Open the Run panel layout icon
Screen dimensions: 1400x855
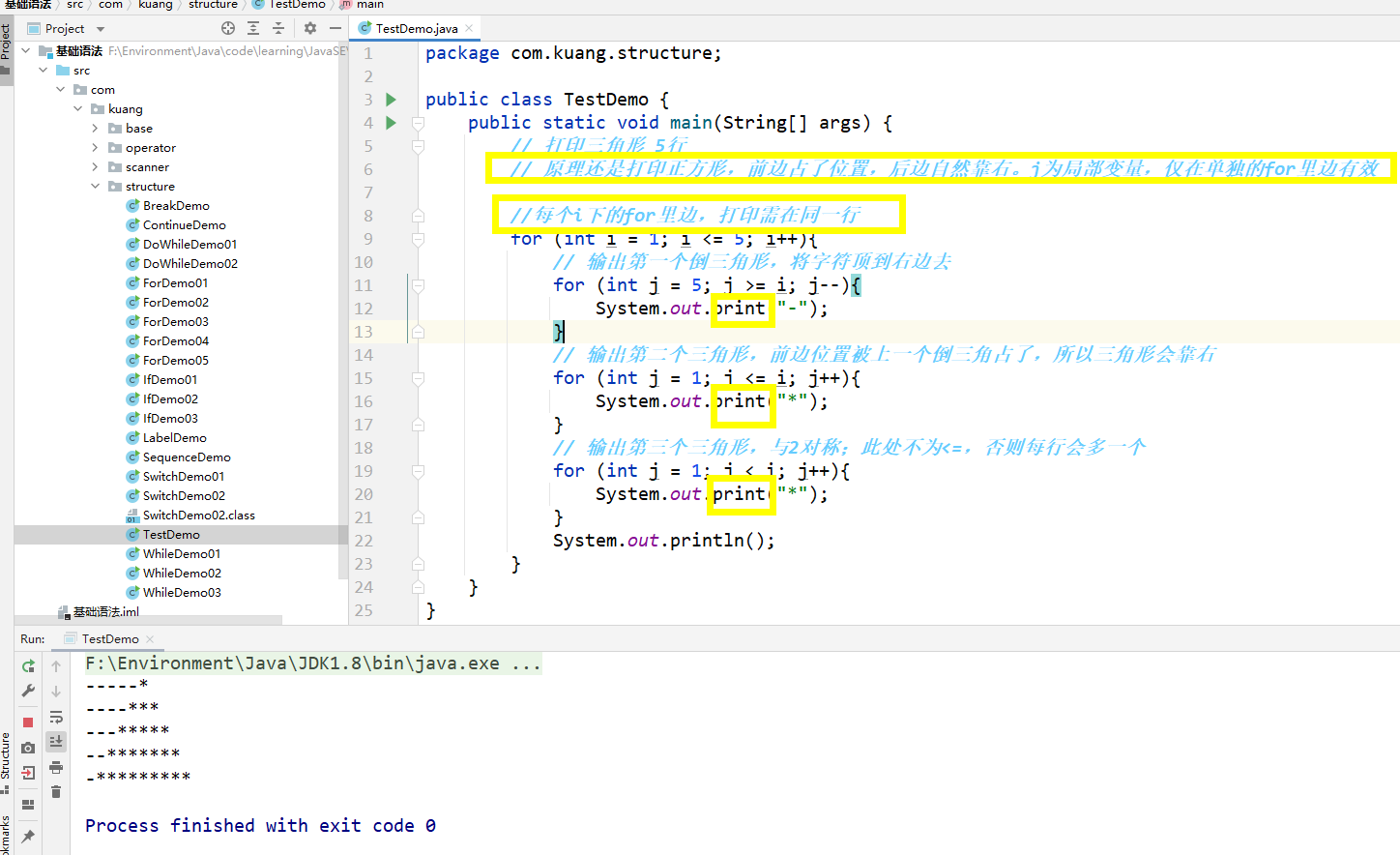[x=28, y=804]
